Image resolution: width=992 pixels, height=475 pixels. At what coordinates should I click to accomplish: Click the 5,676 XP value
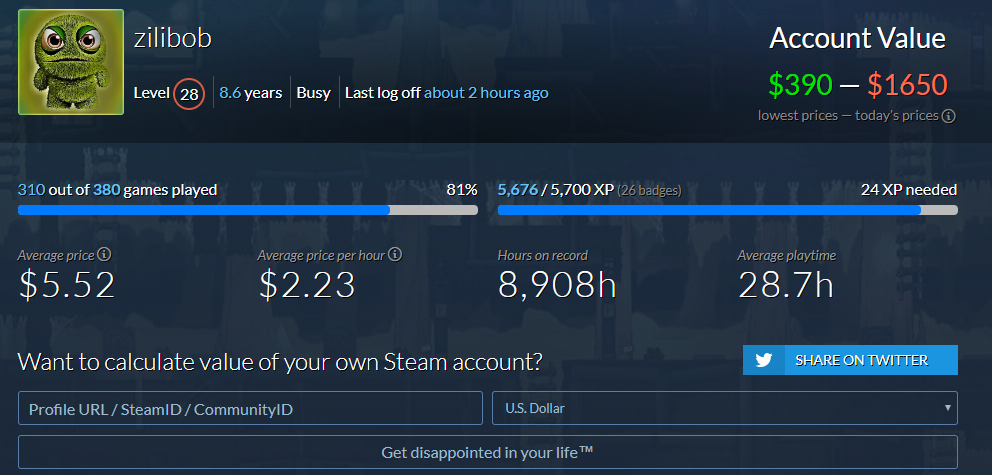pos(518,190)
